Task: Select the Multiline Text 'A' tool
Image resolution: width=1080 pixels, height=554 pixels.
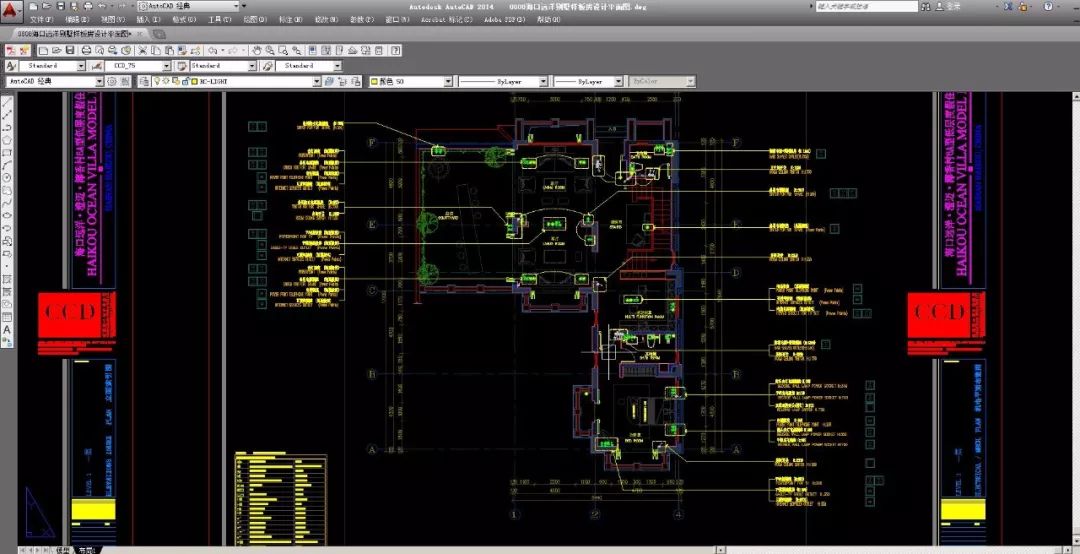Action: pyautogui.click(x=7, y=329)
